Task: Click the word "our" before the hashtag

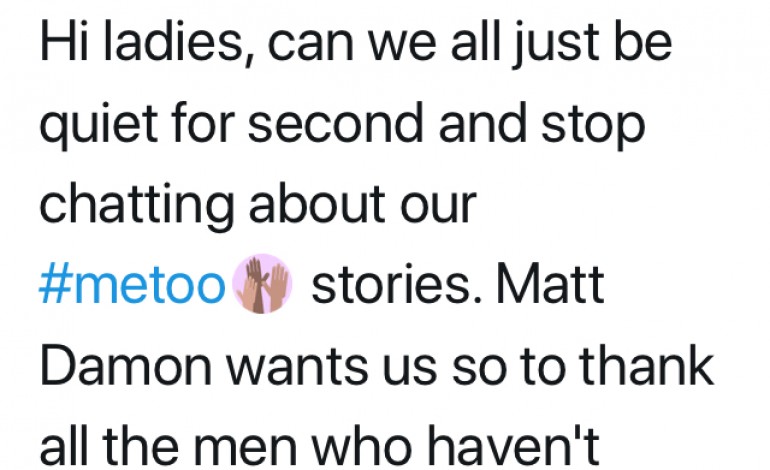Action: tap(438, 207)
